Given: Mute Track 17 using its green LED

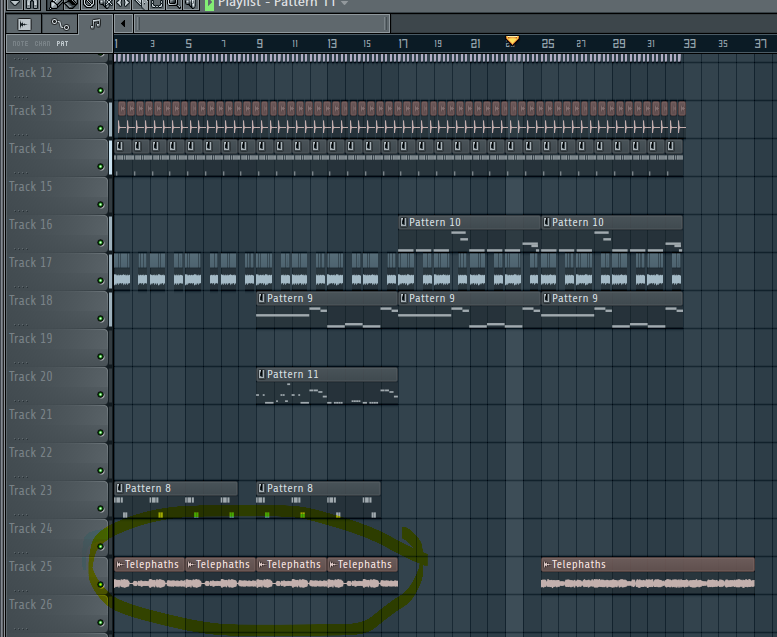Looking at the screenshot, I should 100,281.
